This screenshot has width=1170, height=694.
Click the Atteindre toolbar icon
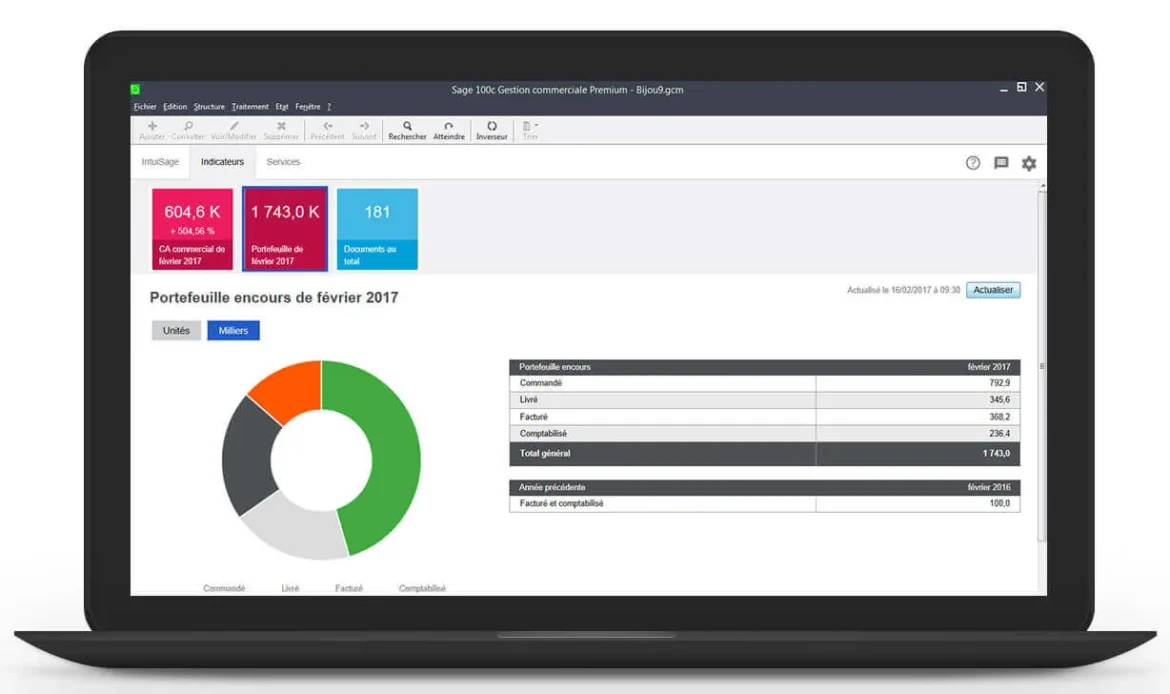click(x=448, y=127)
